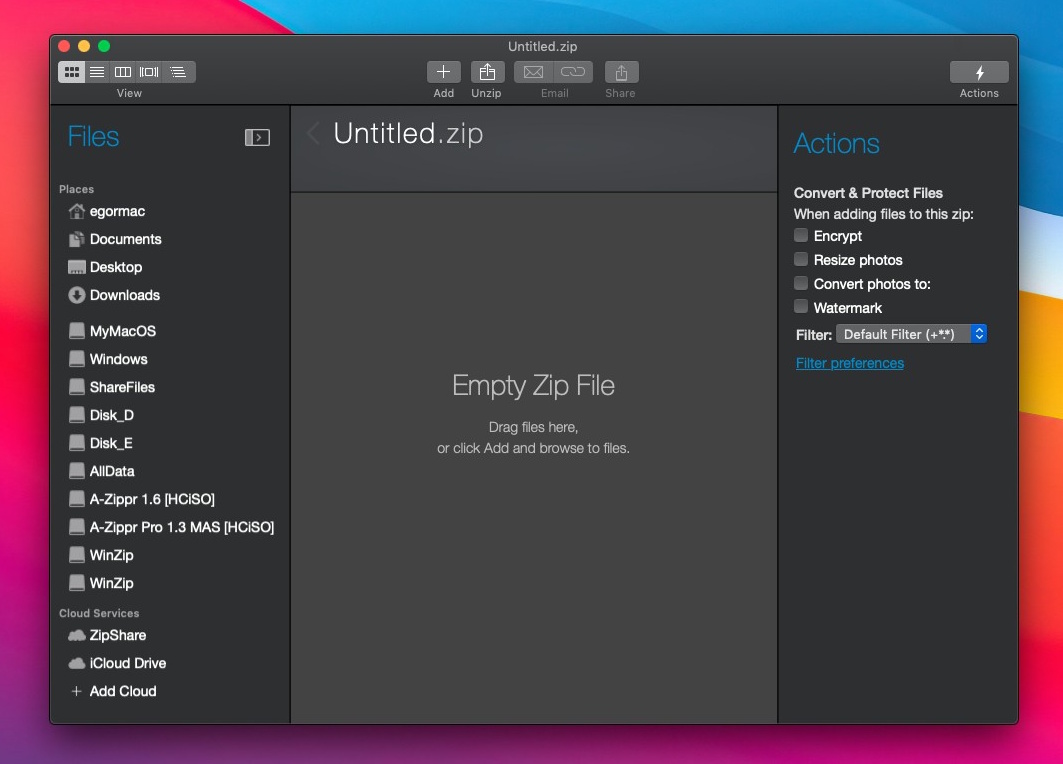The height and width of the screenshot is (764, 1063).
Task: Check the Convert photos to option
Action: (x=801, y=283)
